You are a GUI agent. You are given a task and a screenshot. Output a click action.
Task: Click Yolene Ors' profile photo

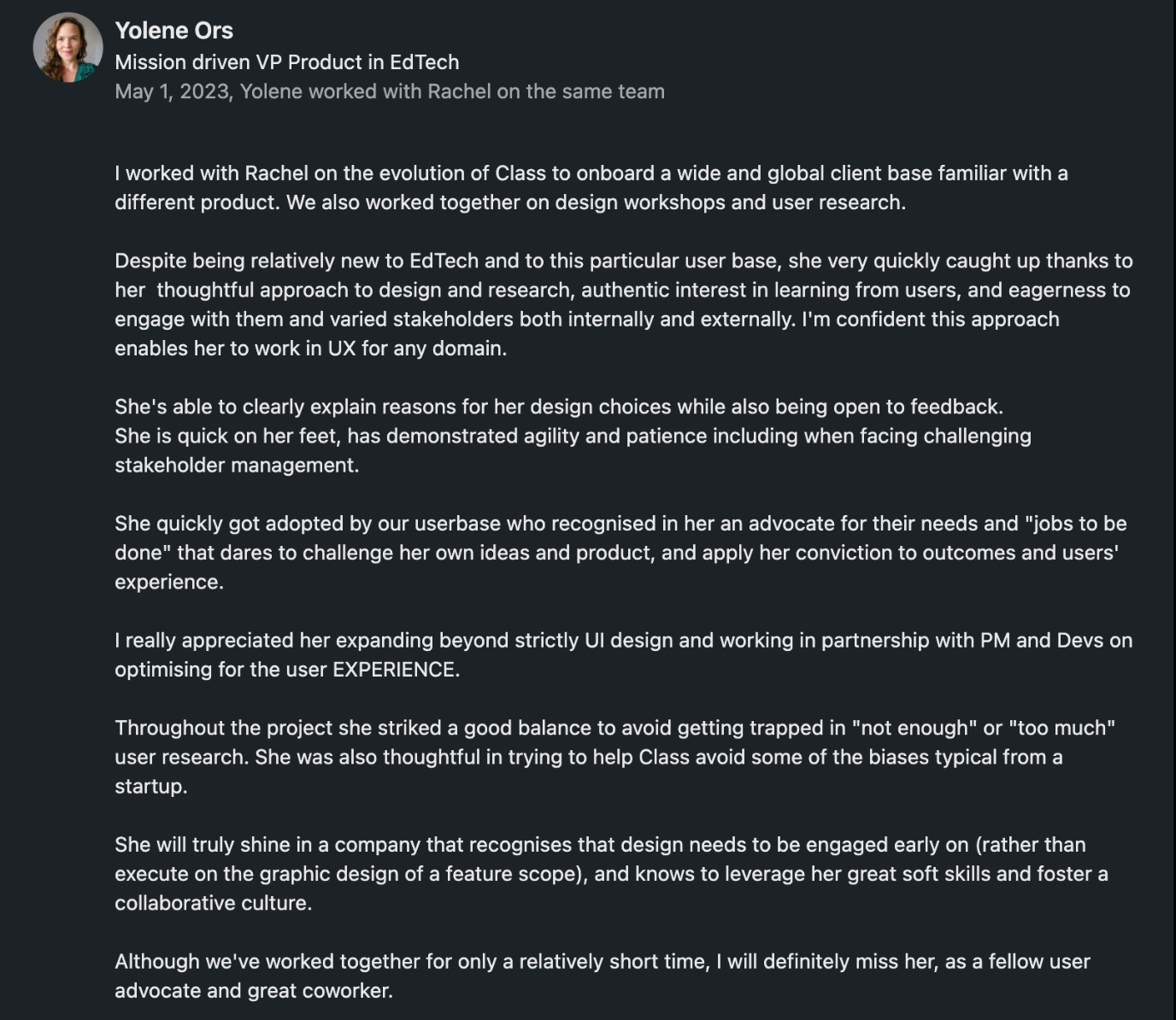click(68, 48)
